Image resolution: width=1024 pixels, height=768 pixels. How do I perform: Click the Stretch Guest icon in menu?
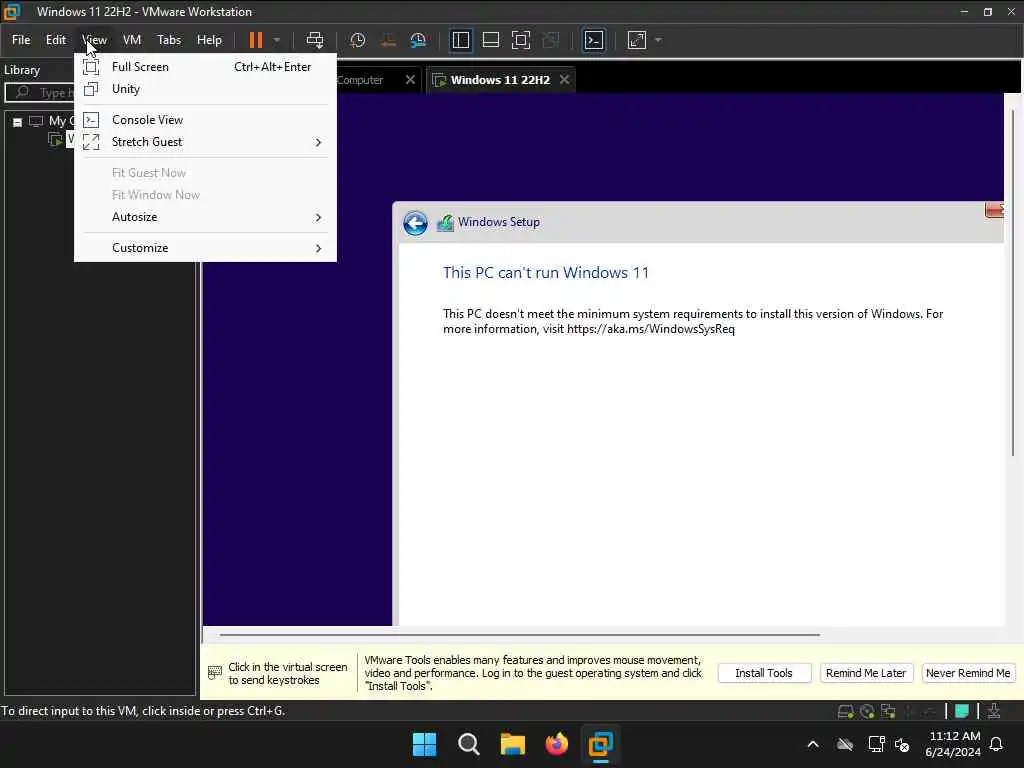click(x=91, y=142)
